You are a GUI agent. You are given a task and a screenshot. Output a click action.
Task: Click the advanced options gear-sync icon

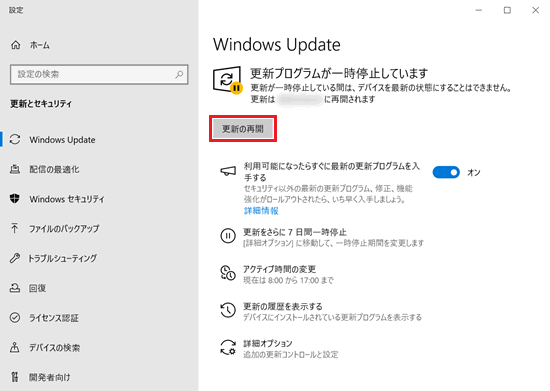pyautogui.click(x=228, y=347)
